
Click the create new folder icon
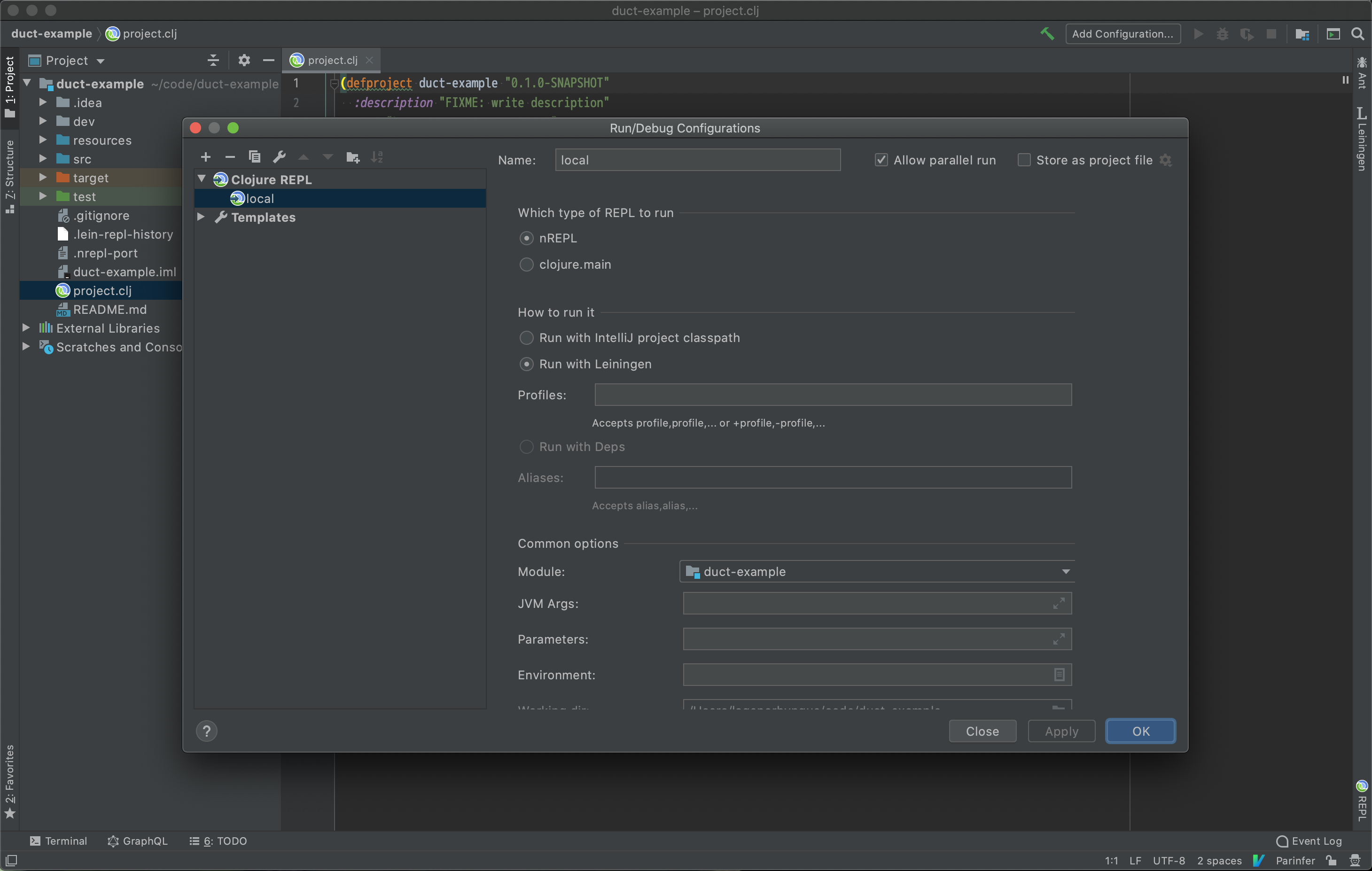click(353, 156)
